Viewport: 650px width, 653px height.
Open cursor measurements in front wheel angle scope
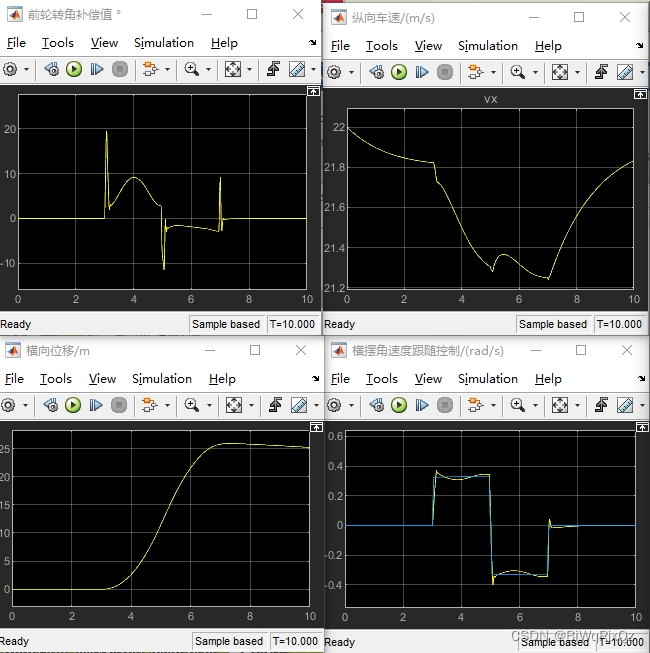pyautogui.click(x=297, y=69)
